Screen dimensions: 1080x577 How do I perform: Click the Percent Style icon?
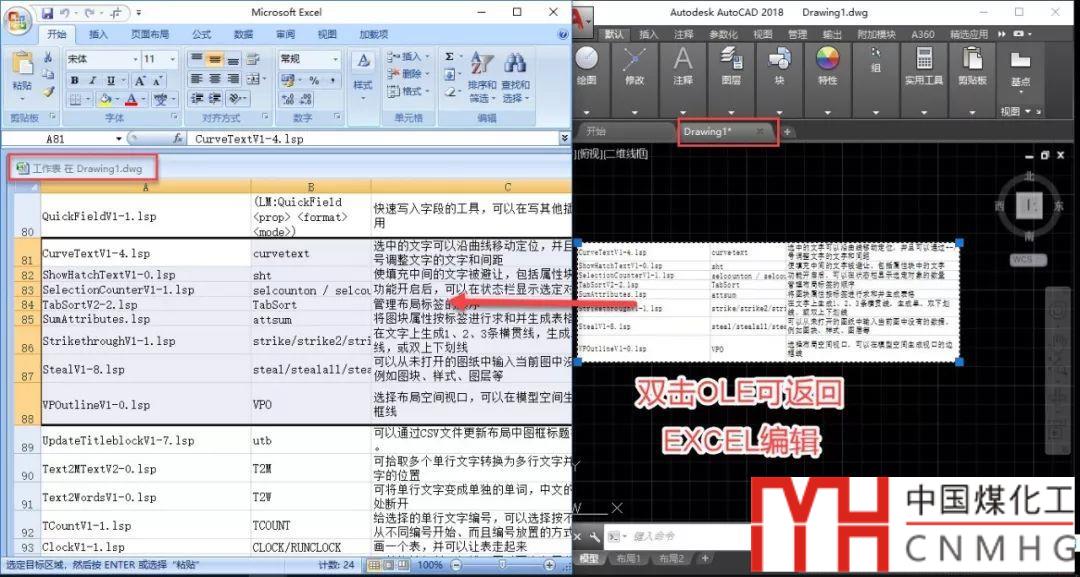tap(314, 81)
